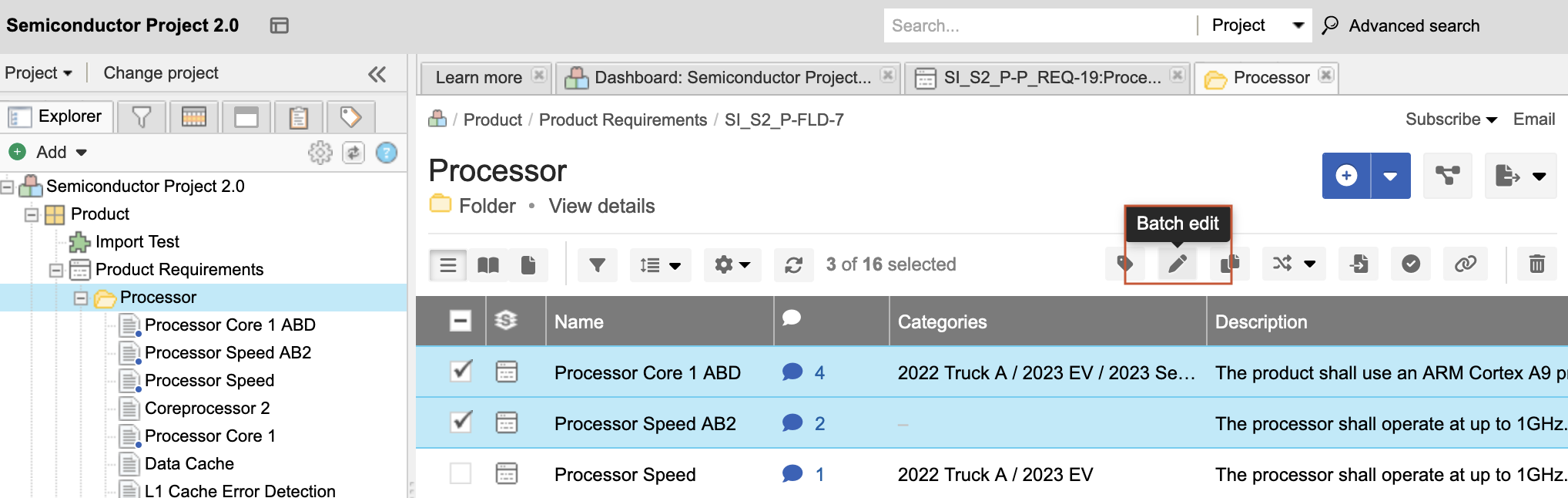Click the document-with-arrow toolbar icon
Screen dimensions: 1568x498
coord(1359,264)
